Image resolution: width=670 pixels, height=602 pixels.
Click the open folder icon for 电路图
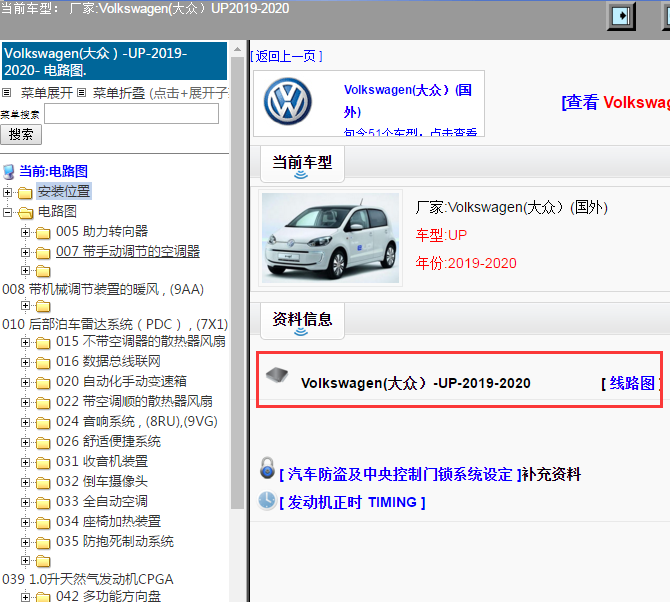(x=26, y=212)
